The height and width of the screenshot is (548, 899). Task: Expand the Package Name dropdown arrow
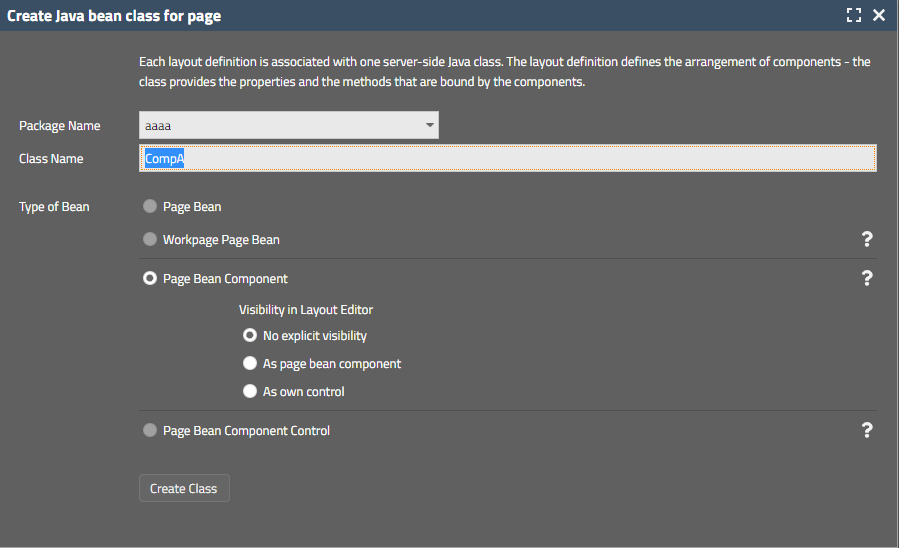coord(429,125)
